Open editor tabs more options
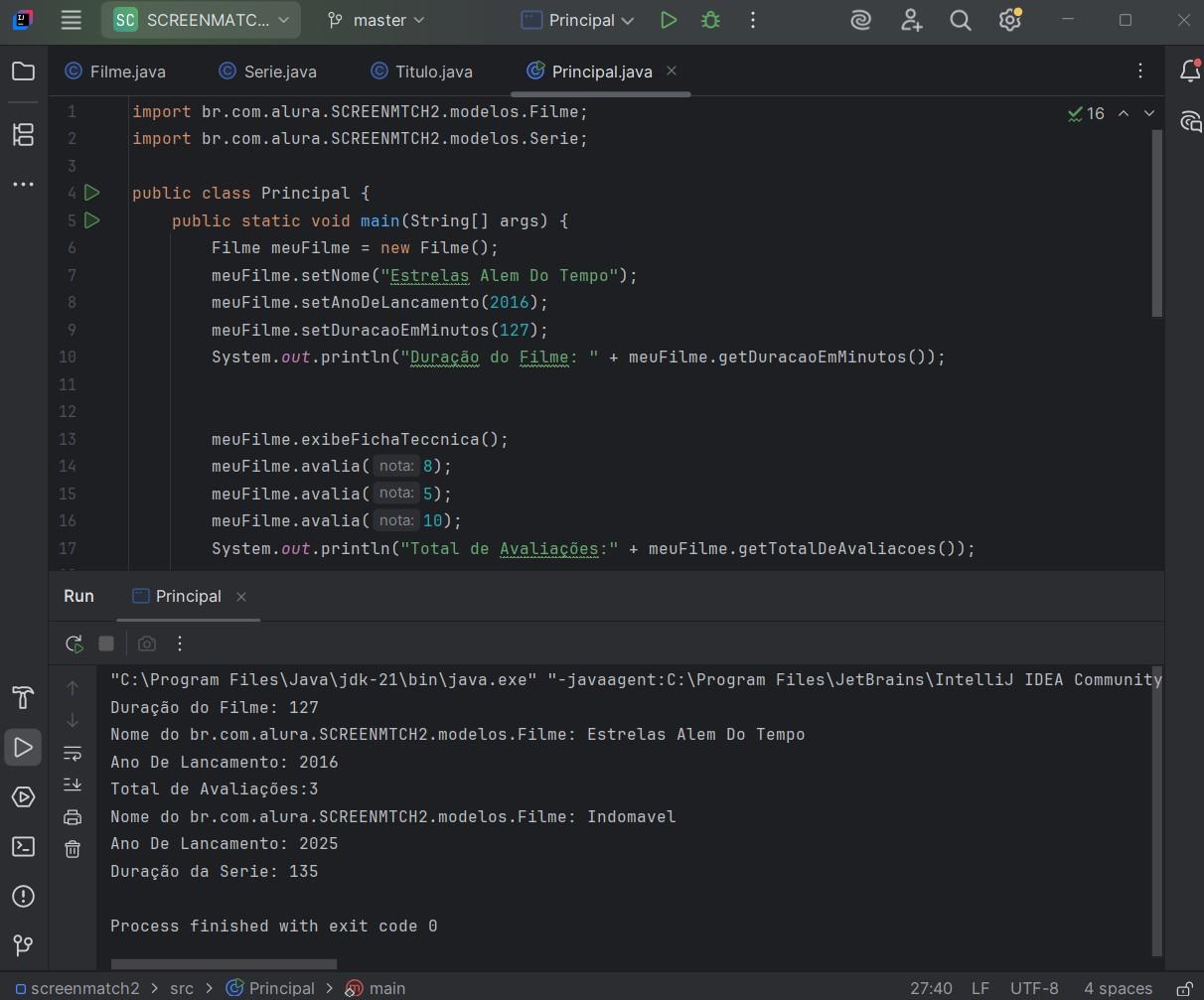 (x=1140, y=71)
